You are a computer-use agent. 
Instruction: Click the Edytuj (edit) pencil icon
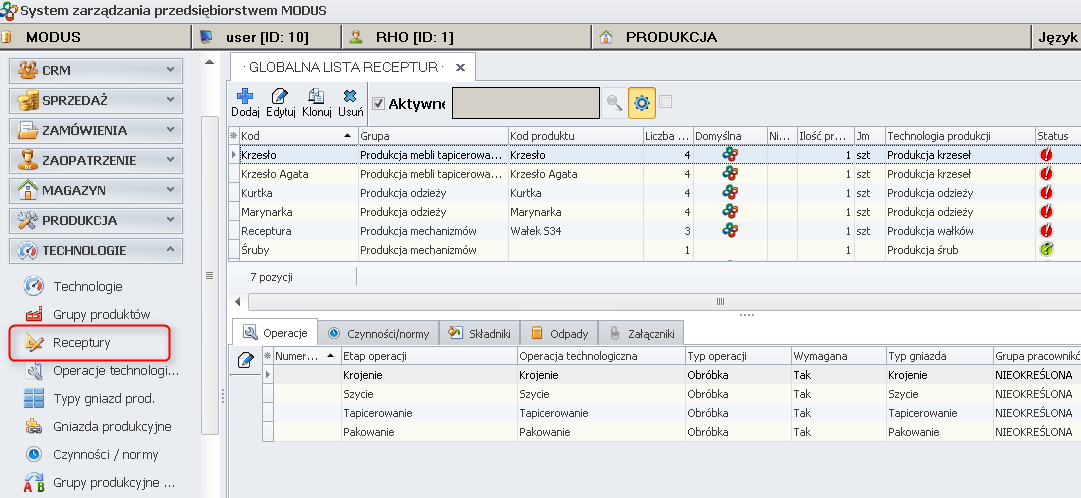280,96
